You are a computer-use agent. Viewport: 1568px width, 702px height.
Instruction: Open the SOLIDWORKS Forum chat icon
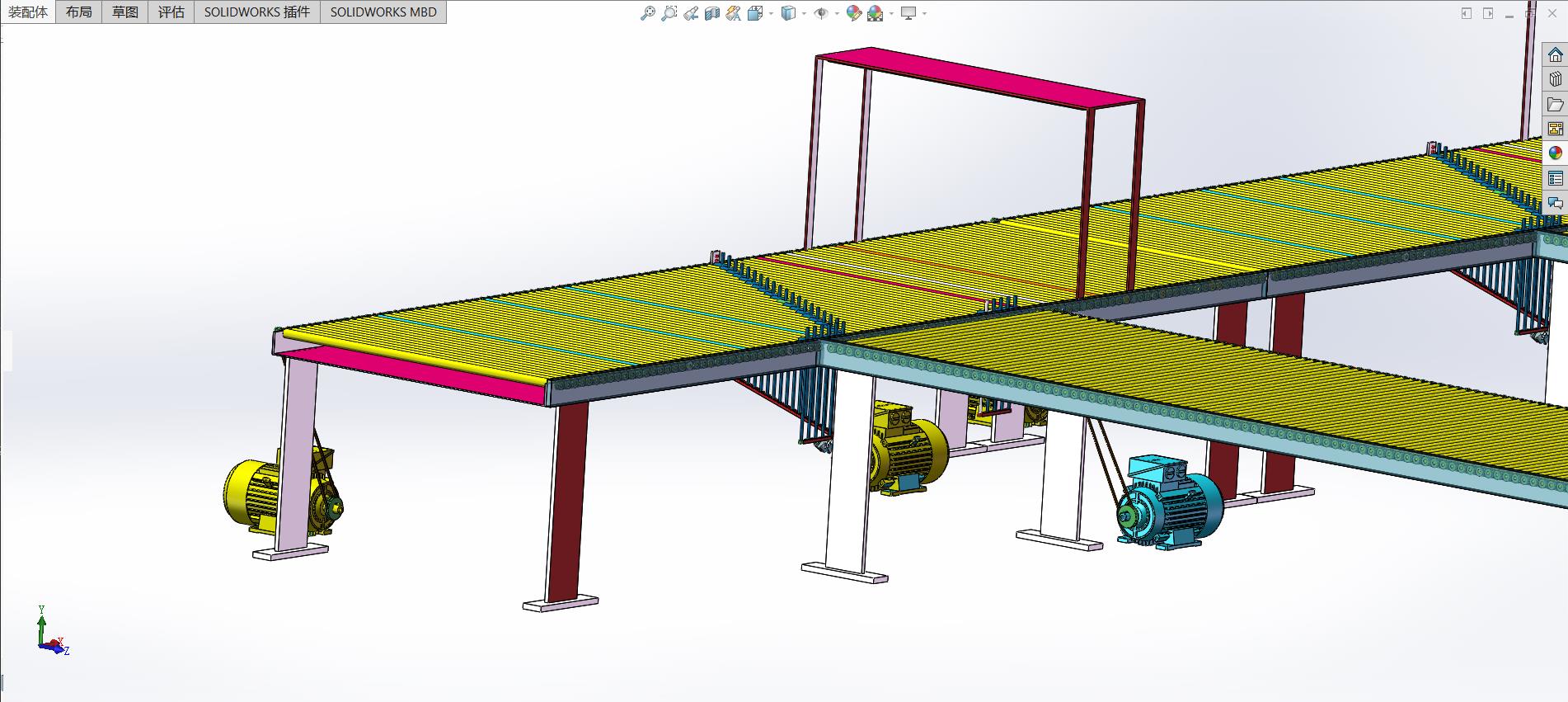click(1555, 203)
